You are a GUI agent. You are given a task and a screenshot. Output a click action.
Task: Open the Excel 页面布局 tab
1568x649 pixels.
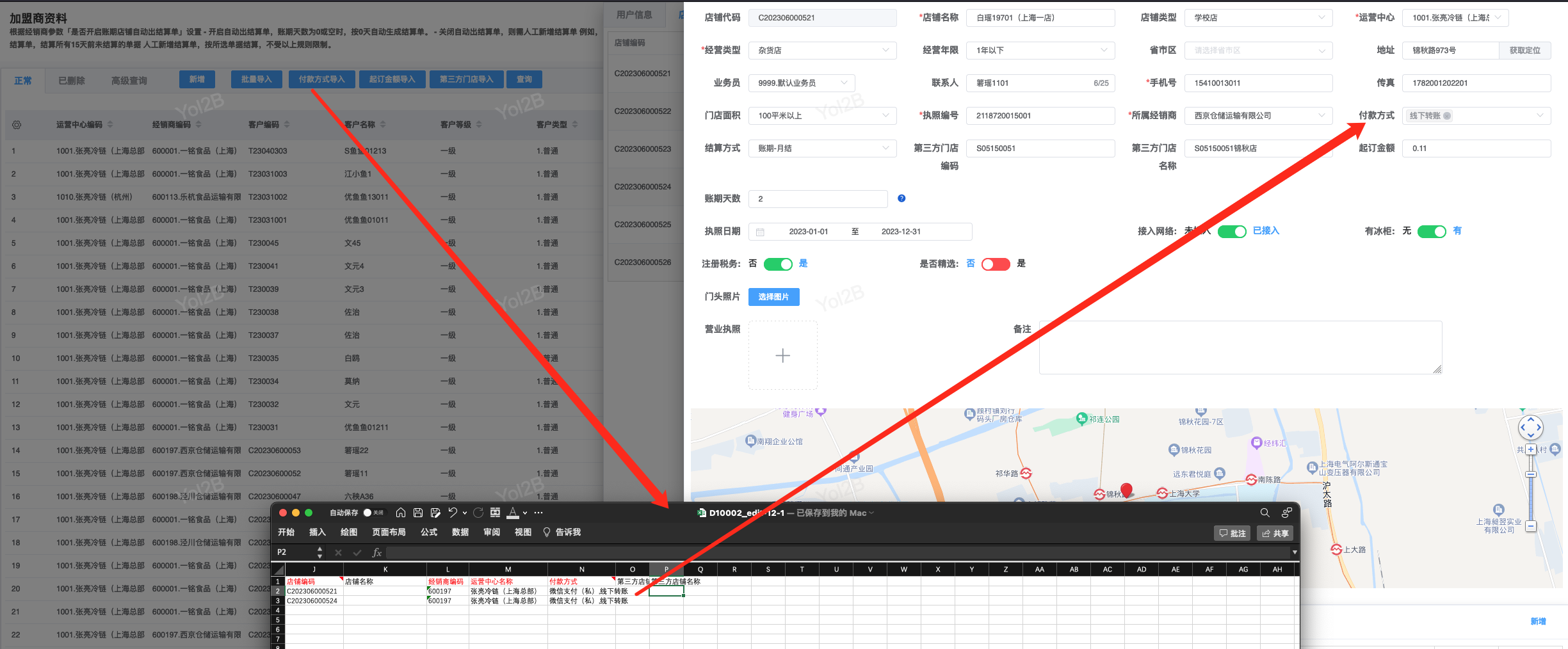point(389,533)
